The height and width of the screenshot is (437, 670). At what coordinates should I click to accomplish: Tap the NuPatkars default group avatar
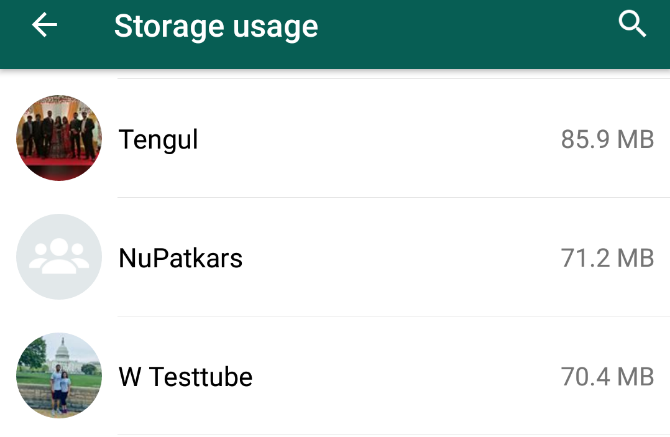59,257
